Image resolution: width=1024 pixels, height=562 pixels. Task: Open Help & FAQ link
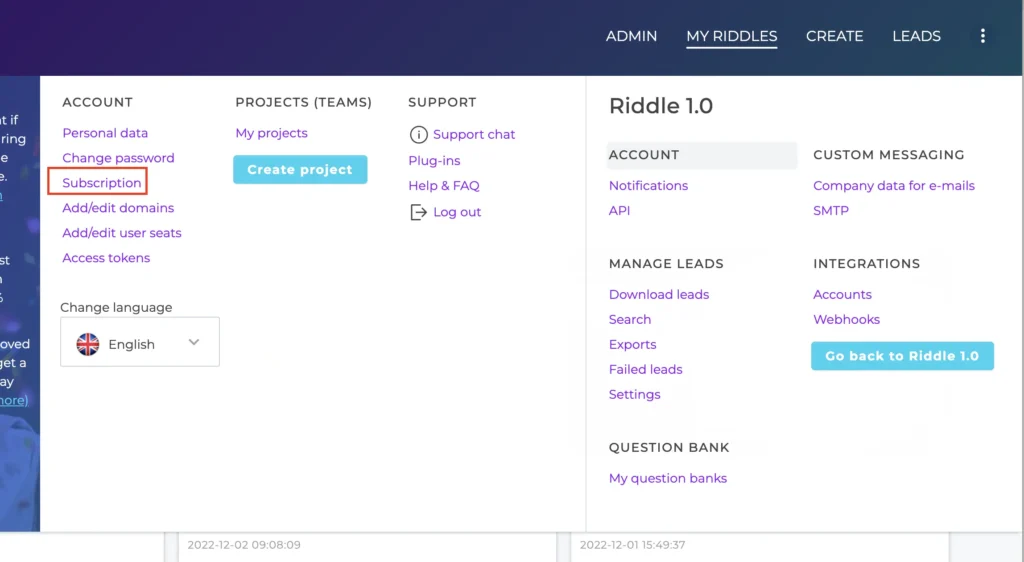(x=444, y=186)
